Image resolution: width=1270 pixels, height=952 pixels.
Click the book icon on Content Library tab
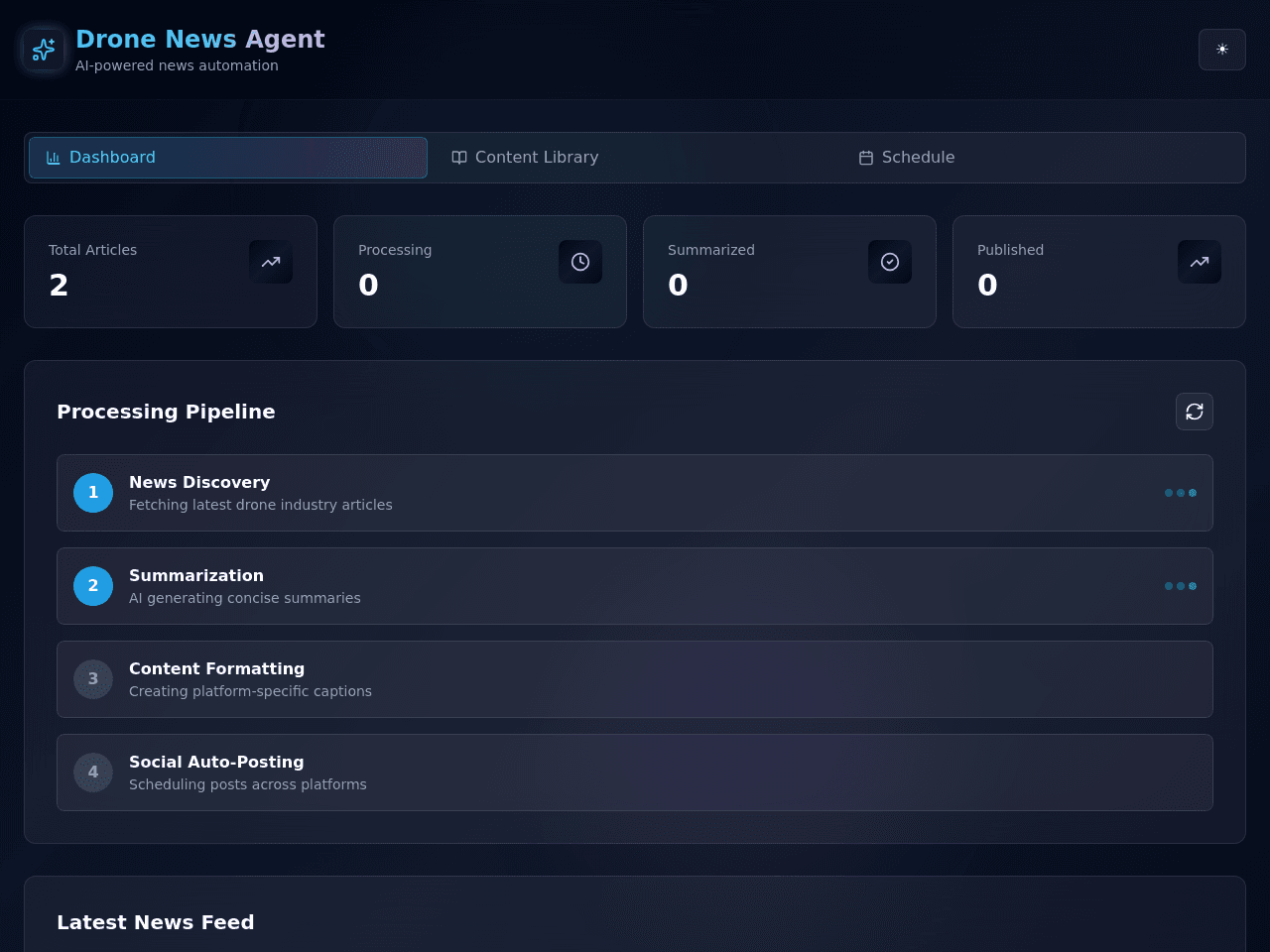pos(459,158)
